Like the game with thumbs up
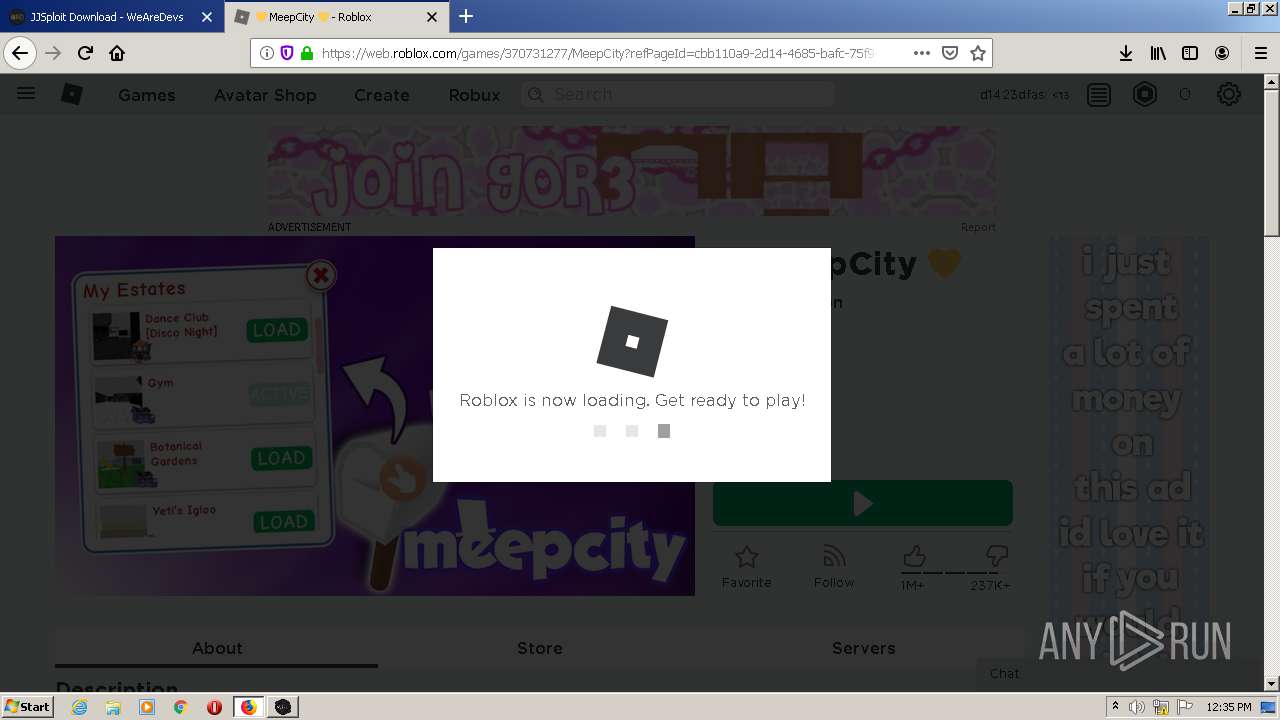This screenshot has width=1280, height=720. (913, 556)
